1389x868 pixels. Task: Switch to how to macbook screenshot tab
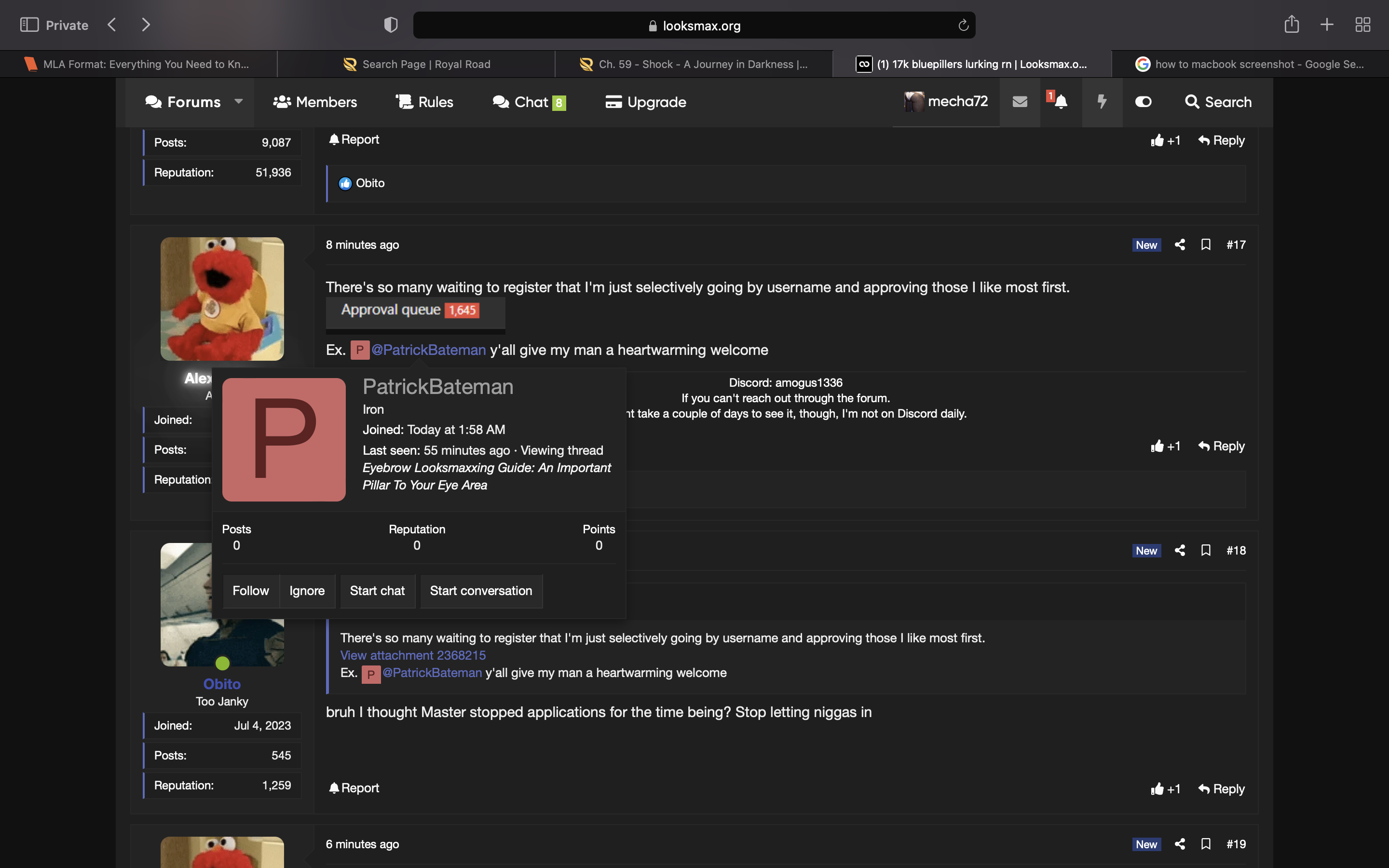point(1250,64)
